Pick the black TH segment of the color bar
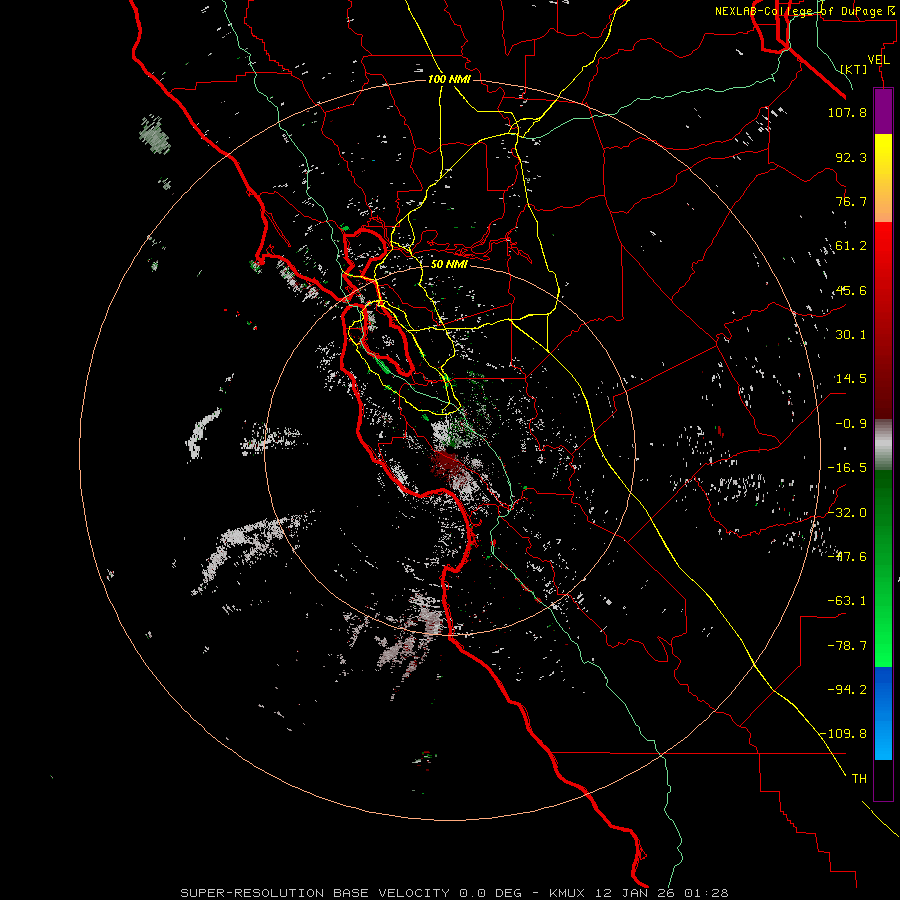Image resolution: width=900 pixels, height=900 pixels. tap(883, 779)
